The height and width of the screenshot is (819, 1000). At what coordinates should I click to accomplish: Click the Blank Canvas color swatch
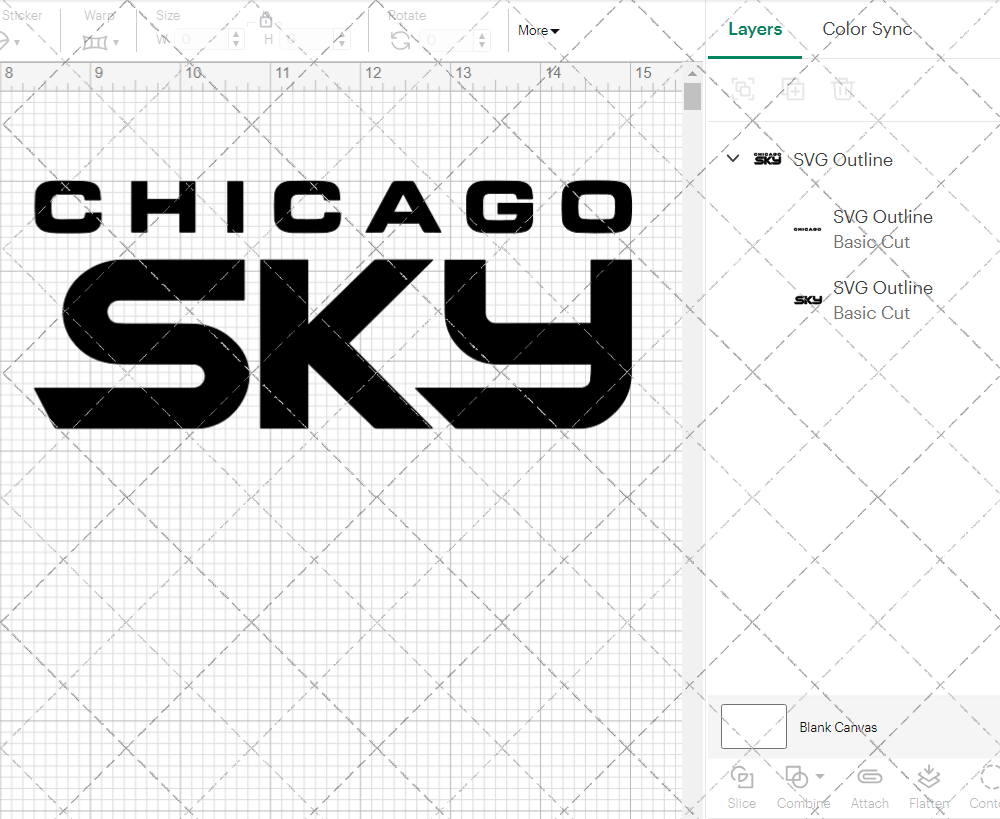point(753,727)
